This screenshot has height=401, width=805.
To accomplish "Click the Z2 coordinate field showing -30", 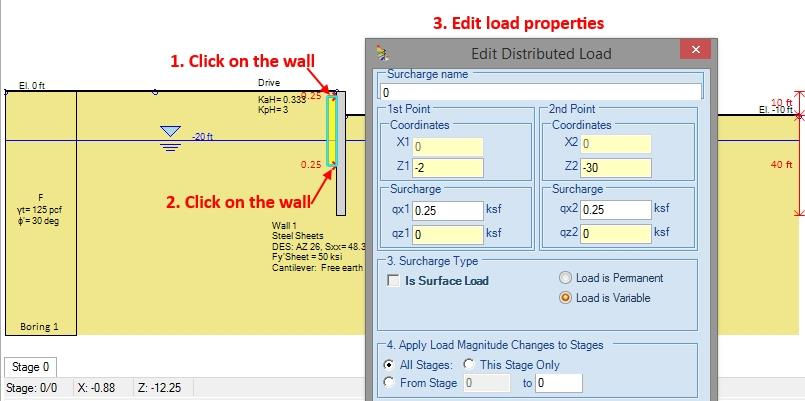I will pos(616,167).
